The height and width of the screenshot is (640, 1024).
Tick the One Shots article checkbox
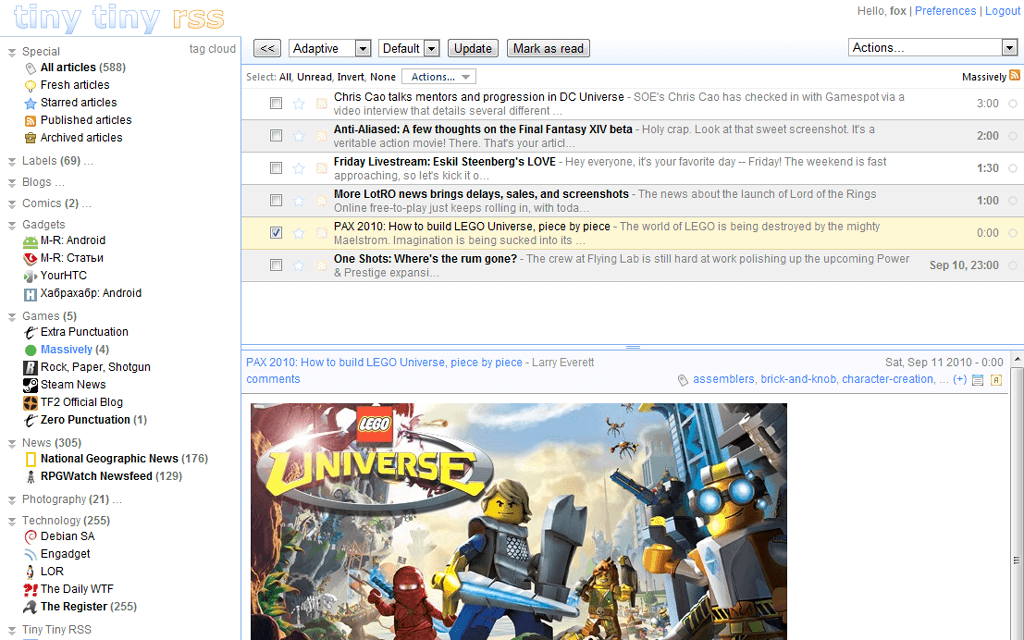coord(276,265)
